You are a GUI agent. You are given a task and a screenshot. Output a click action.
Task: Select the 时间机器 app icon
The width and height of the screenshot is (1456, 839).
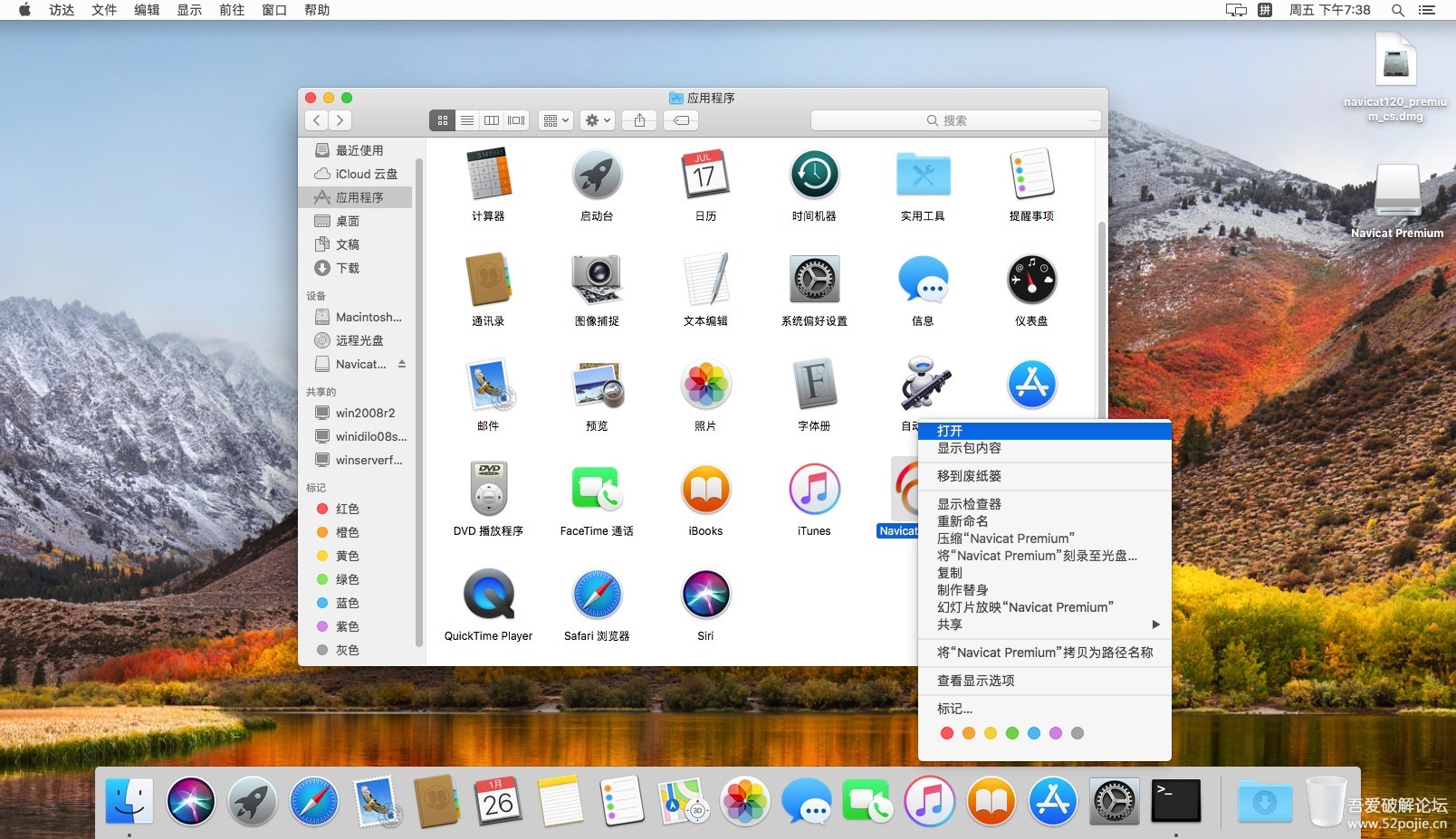pyautogui.click(x=814, y=174)
